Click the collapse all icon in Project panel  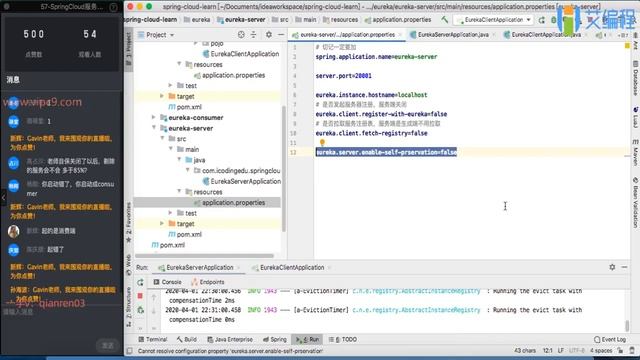[x=253, y=35]
